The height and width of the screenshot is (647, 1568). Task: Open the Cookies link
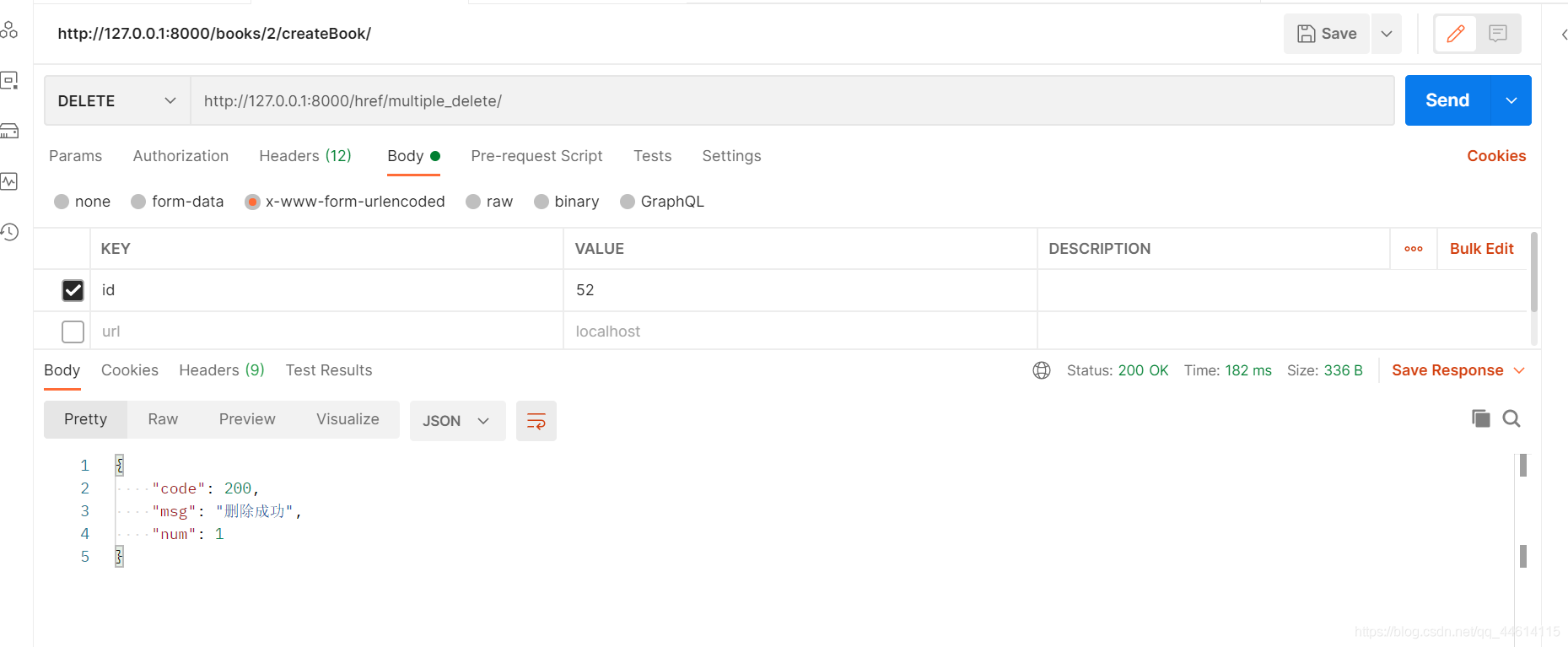[1496, 156]
